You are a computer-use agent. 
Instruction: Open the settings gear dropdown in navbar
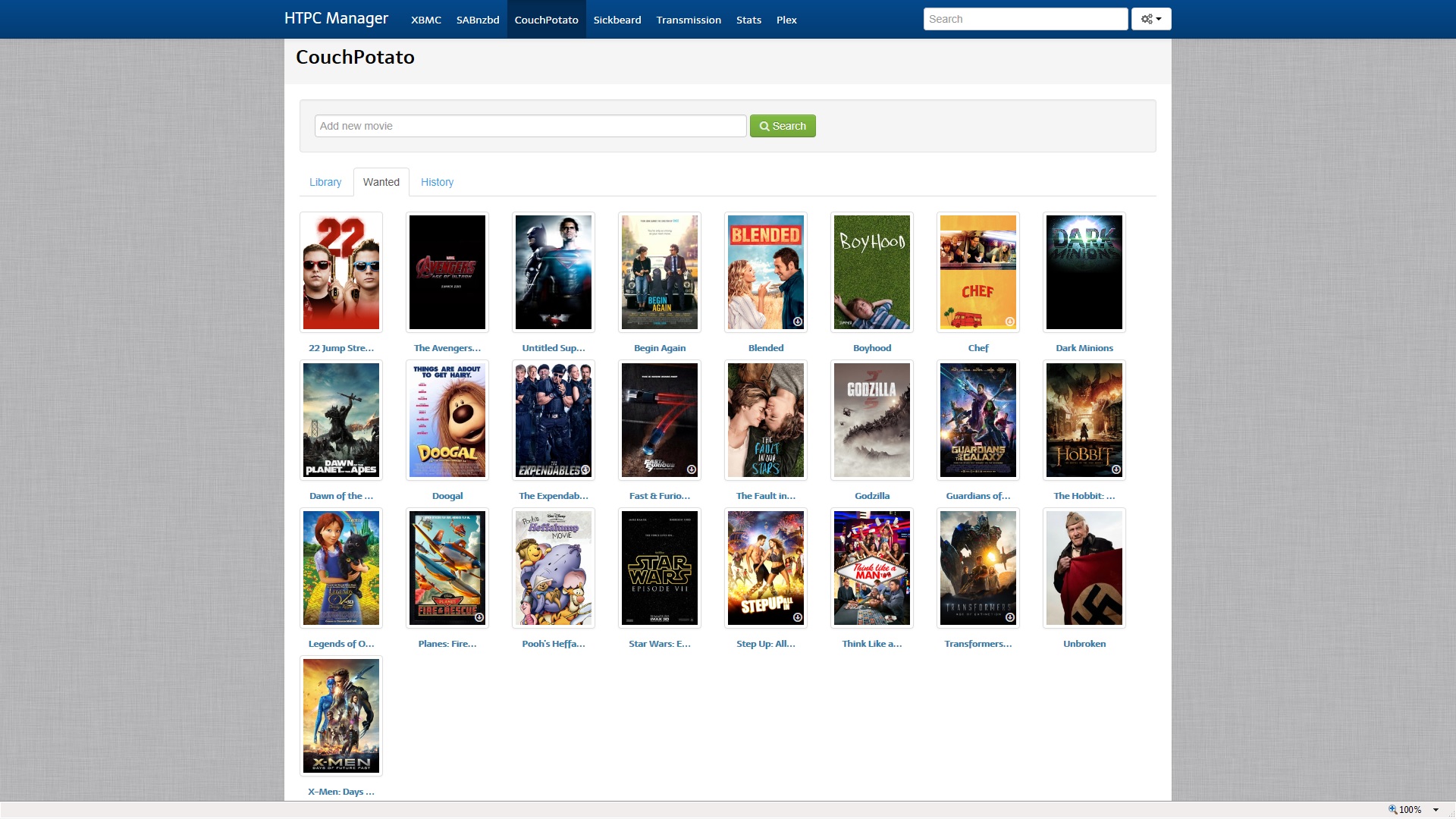1151,19
